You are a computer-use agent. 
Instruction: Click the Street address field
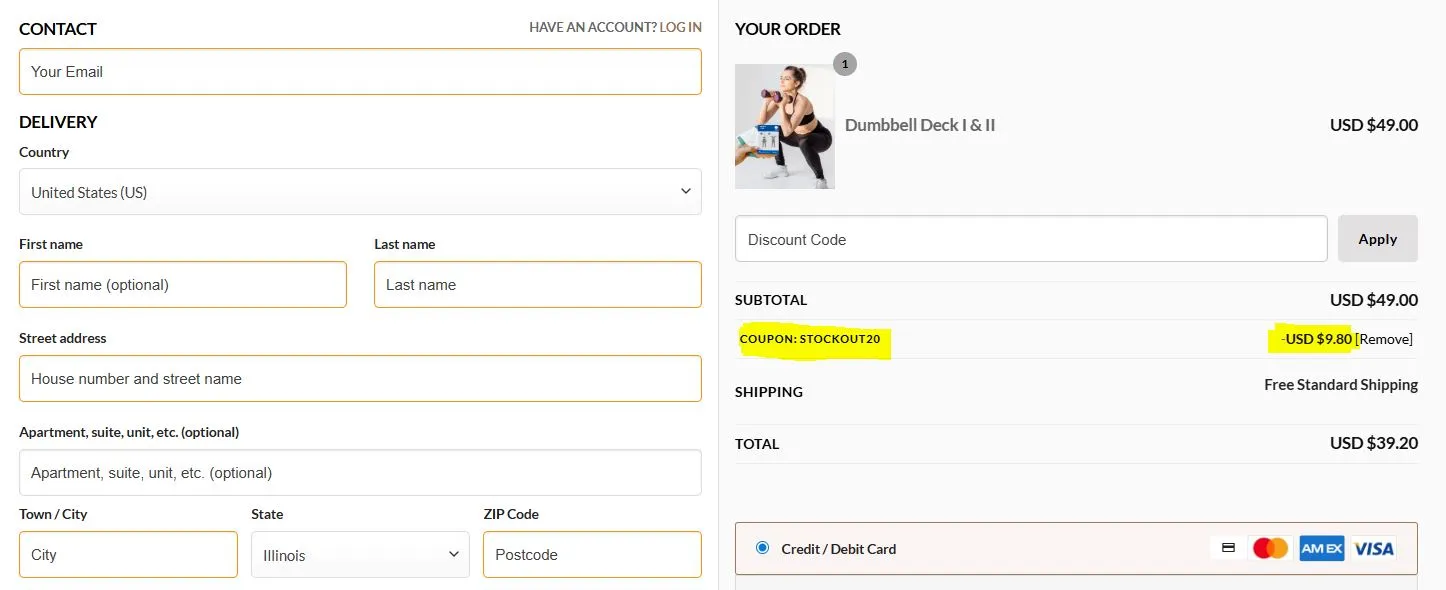pos(360,378)
